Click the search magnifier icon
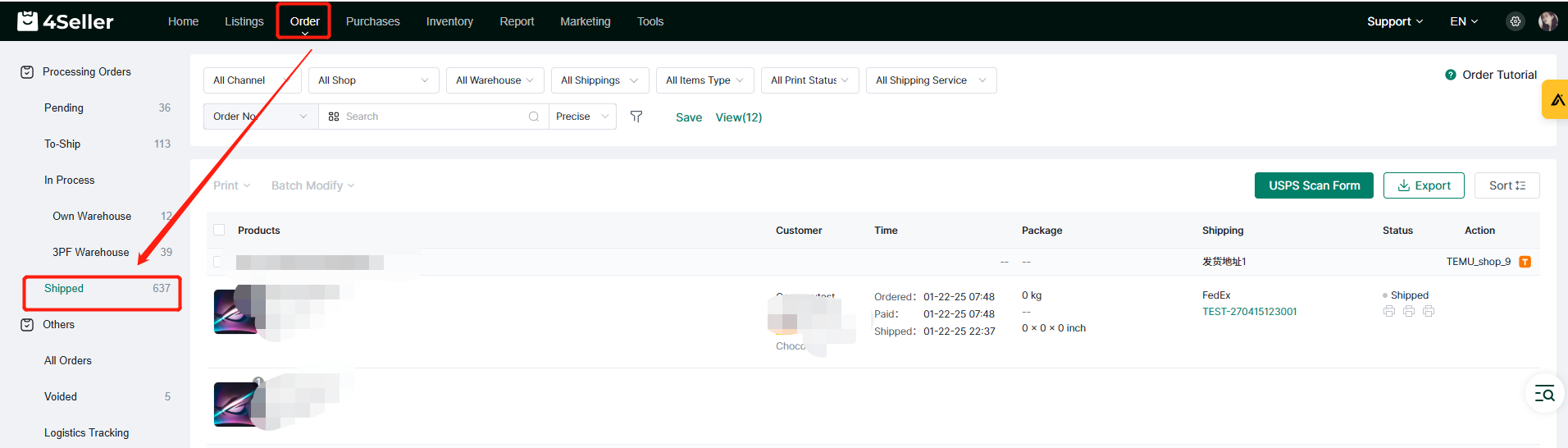 coord(534,117)
